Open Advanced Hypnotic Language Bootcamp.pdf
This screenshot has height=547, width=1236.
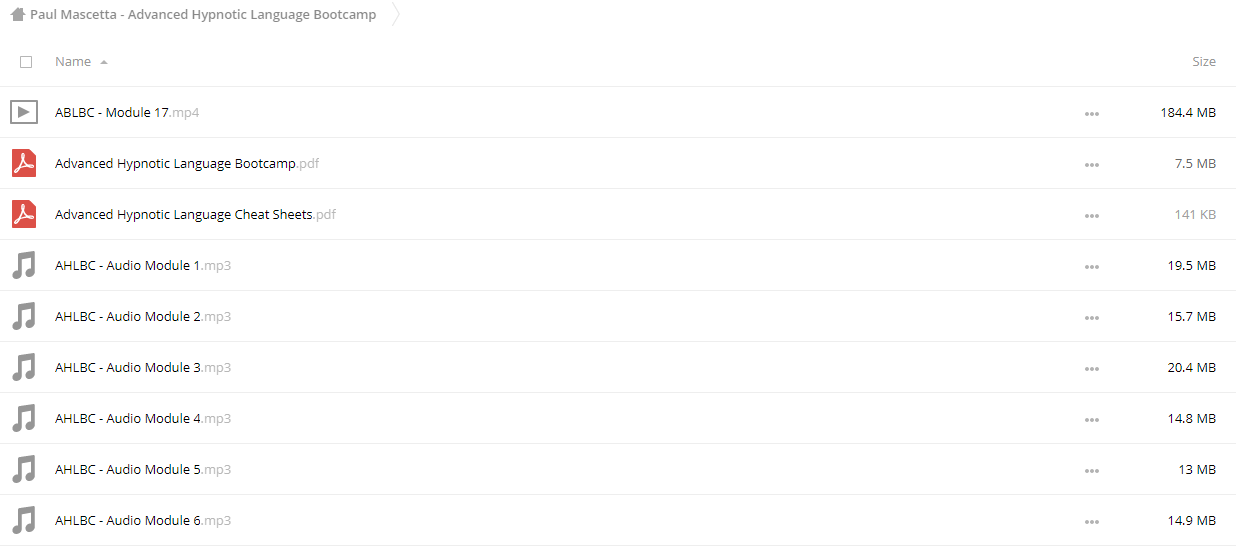[187, 163]
